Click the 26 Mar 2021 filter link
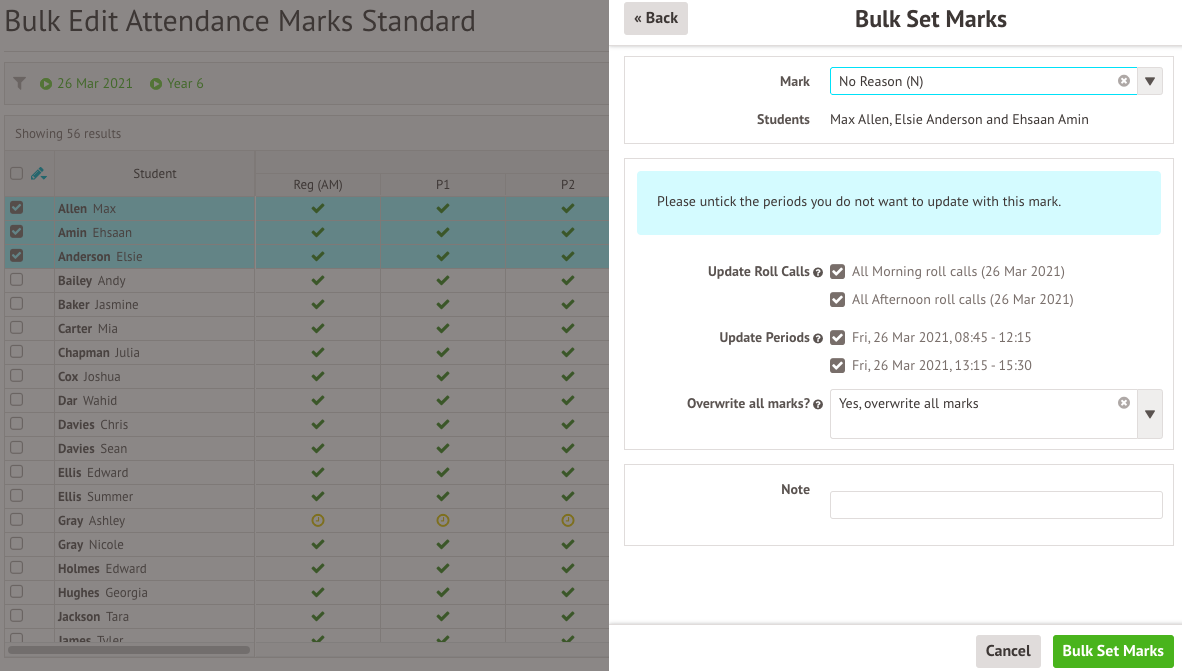This screenshot has width=1182, height=671. pos(95,84)
